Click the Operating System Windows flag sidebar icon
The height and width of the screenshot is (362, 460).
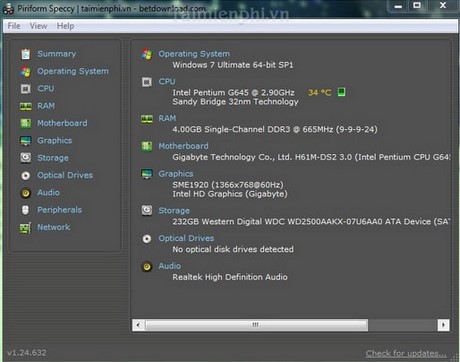click(26, 71)
